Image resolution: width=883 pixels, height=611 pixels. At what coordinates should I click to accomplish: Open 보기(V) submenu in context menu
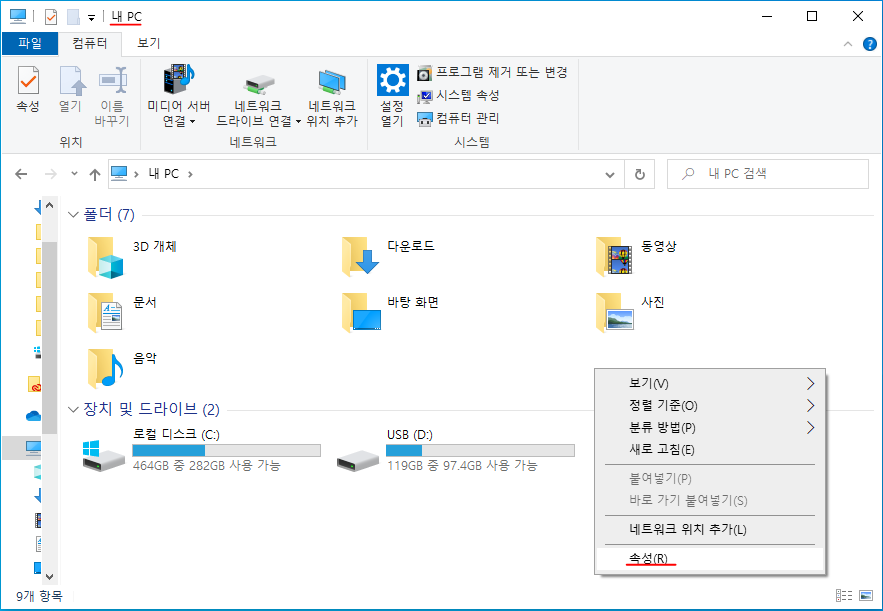710,383
